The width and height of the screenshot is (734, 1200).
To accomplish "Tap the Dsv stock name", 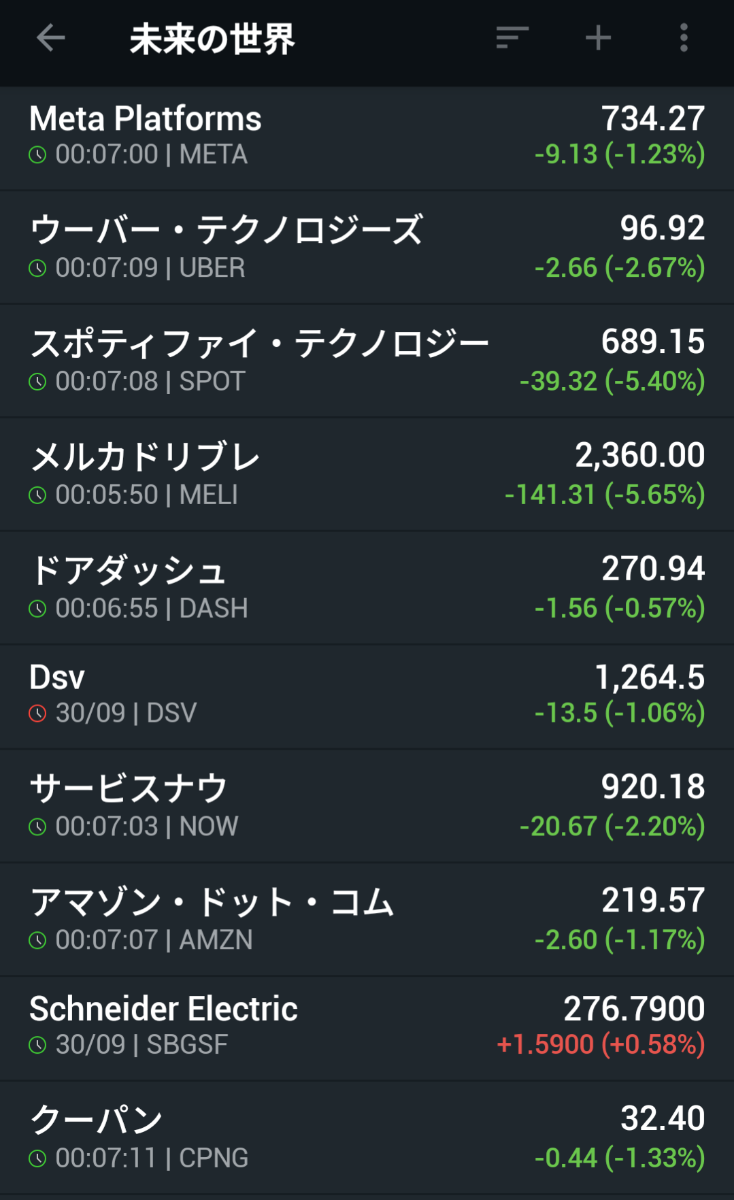I will pos(57,677).
